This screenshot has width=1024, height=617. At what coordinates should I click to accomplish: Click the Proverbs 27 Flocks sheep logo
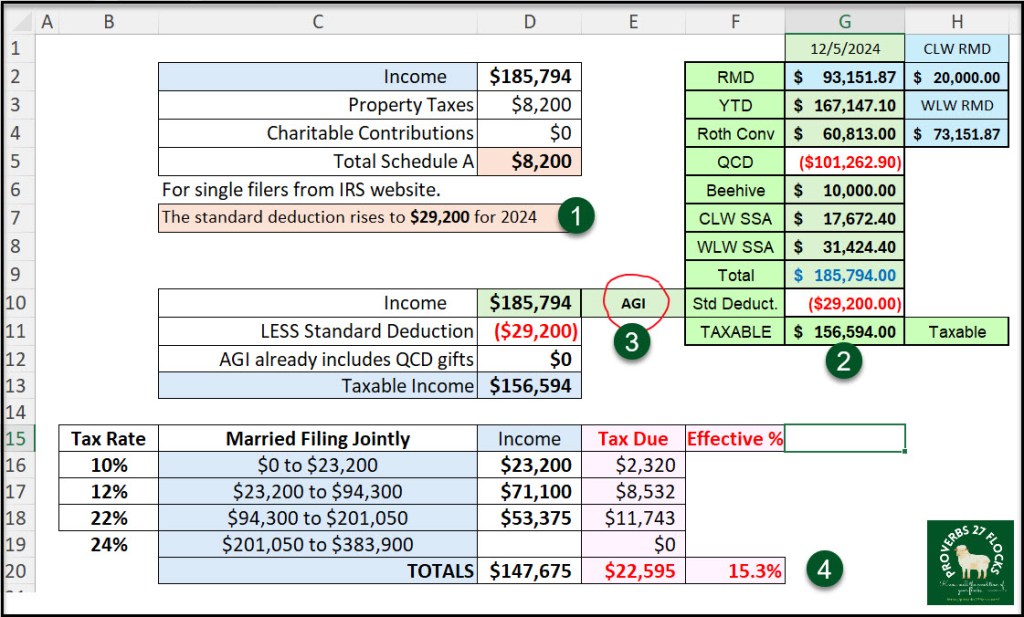pos(969,561)
